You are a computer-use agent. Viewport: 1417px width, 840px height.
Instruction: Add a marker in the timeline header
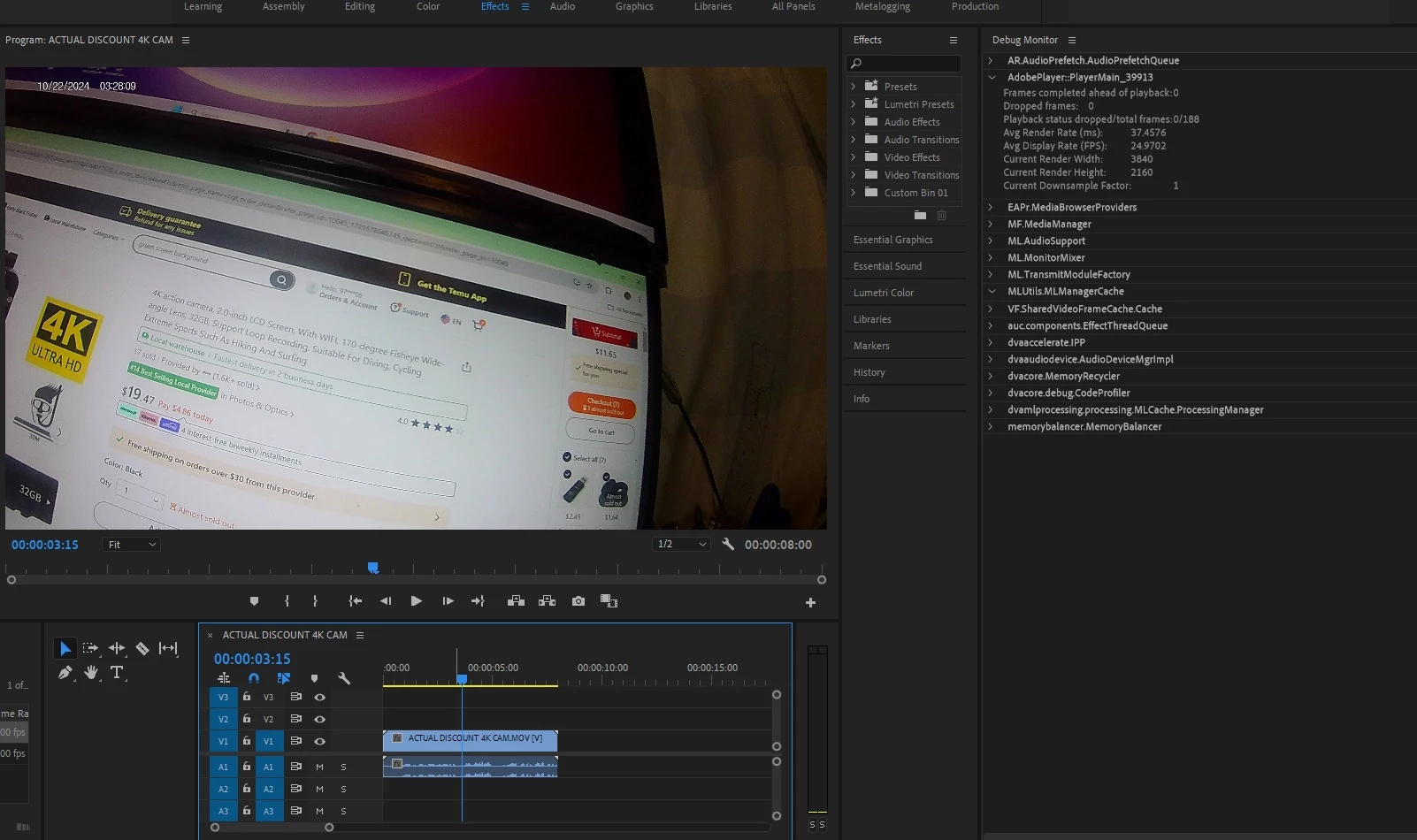pyautogui.click(x=314, y=679)
